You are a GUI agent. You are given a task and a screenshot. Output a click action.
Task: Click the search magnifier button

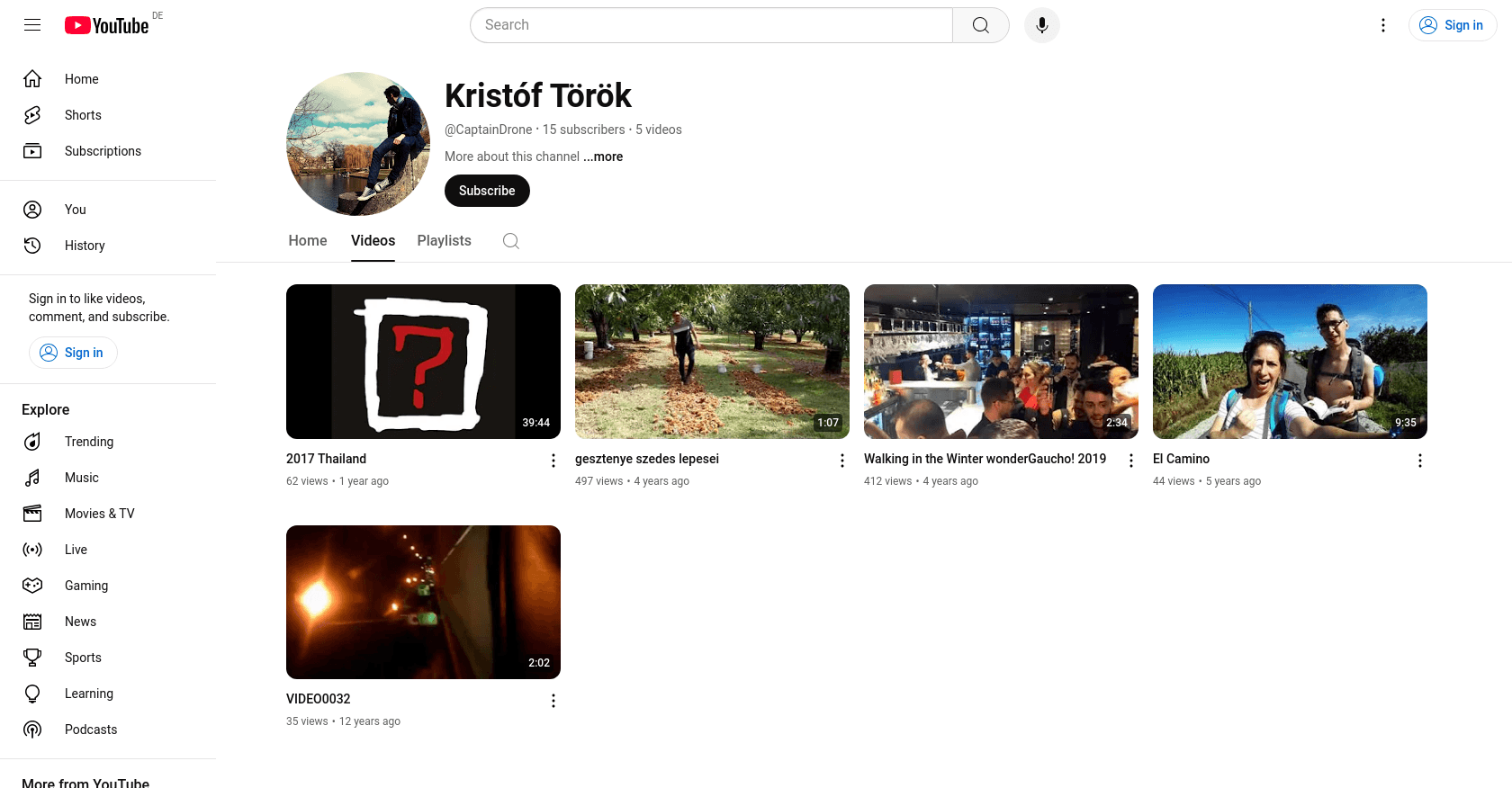[981, 25]
